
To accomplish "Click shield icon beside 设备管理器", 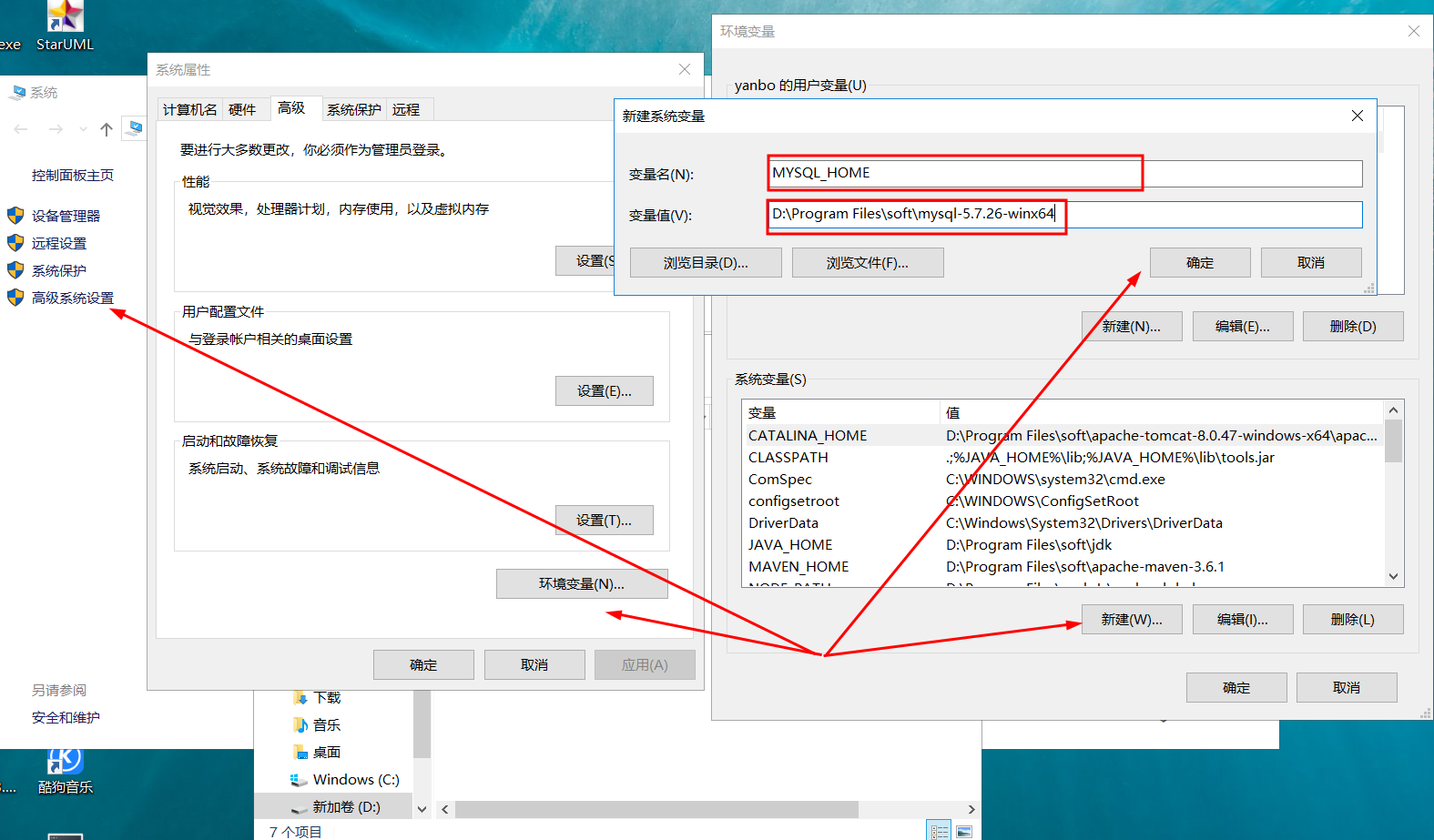I will click(x=15, y=216).
